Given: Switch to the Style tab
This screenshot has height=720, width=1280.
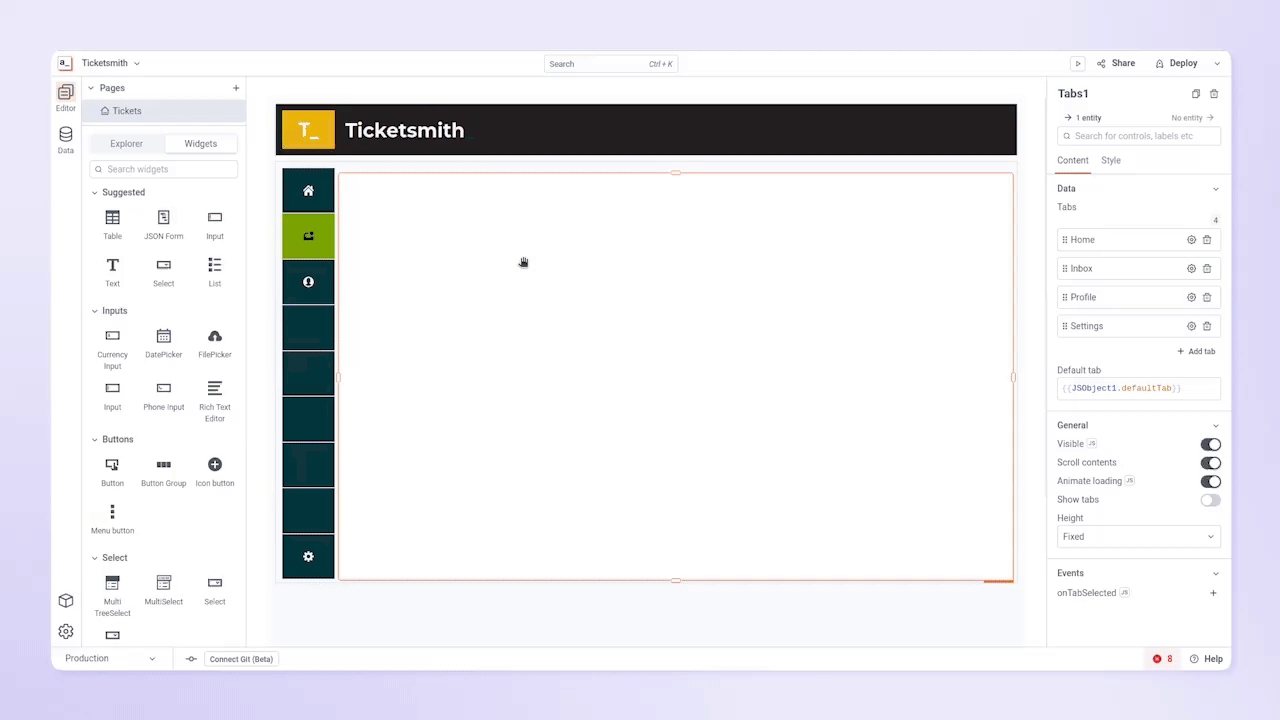Looking at the screenshot, I should (x=1110, y=160).
